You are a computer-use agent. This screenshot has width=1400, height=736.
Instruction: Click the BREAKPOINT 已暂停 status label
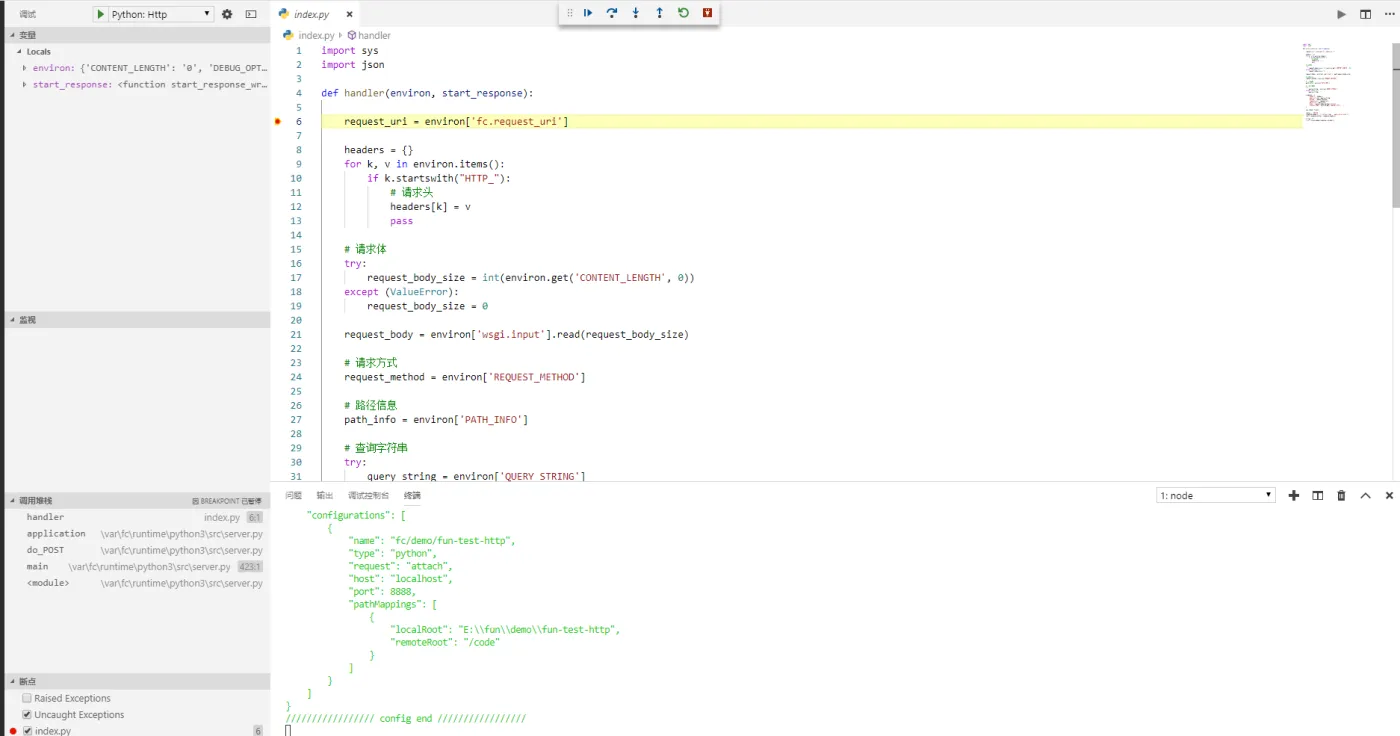coord(227,501)
